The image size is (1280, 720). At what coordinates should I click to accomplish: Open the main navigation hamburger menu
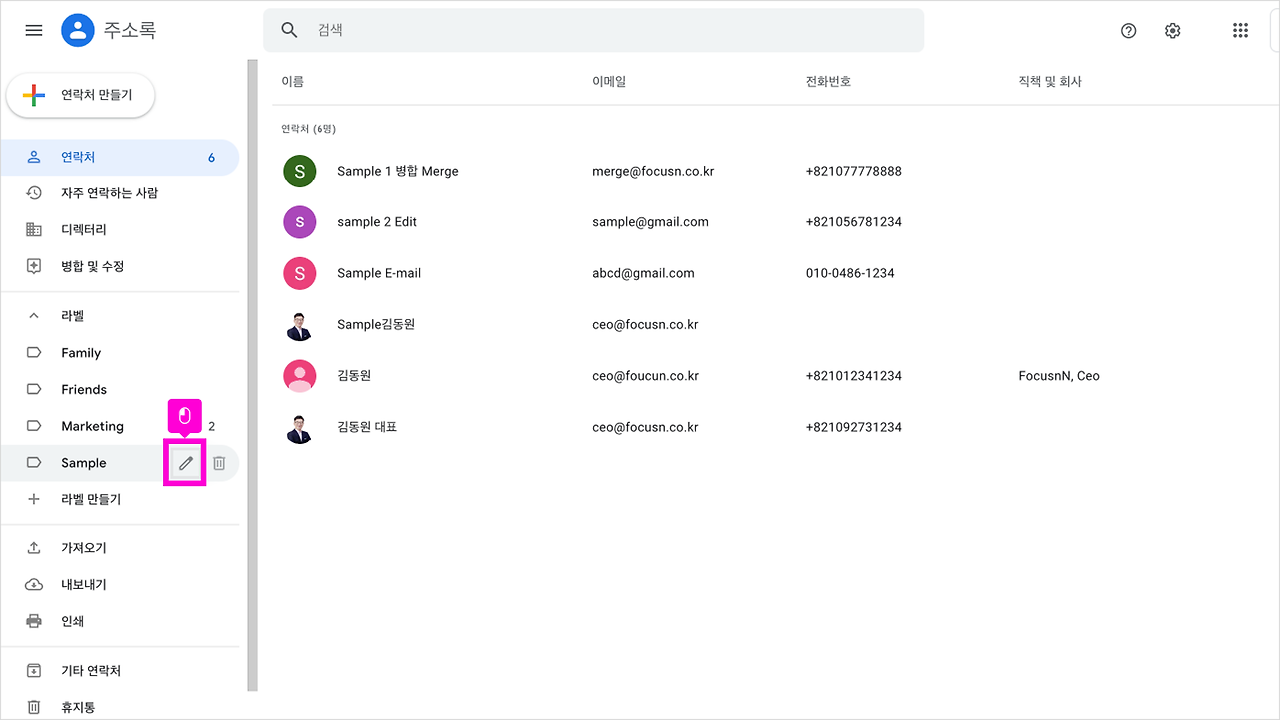point(33,30)
